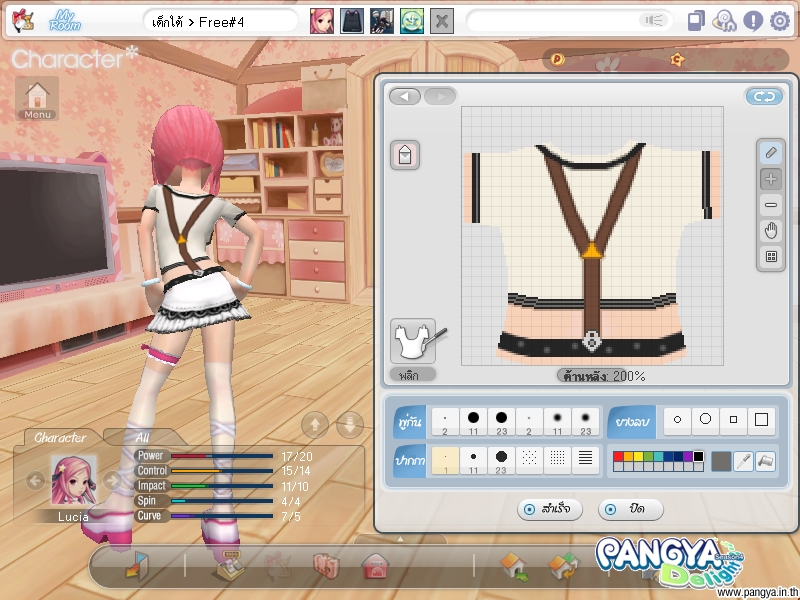The height and width of the screenshot is (600, 800).
Task: Click the ยางลบ eraser label
Action: [632, 421]
